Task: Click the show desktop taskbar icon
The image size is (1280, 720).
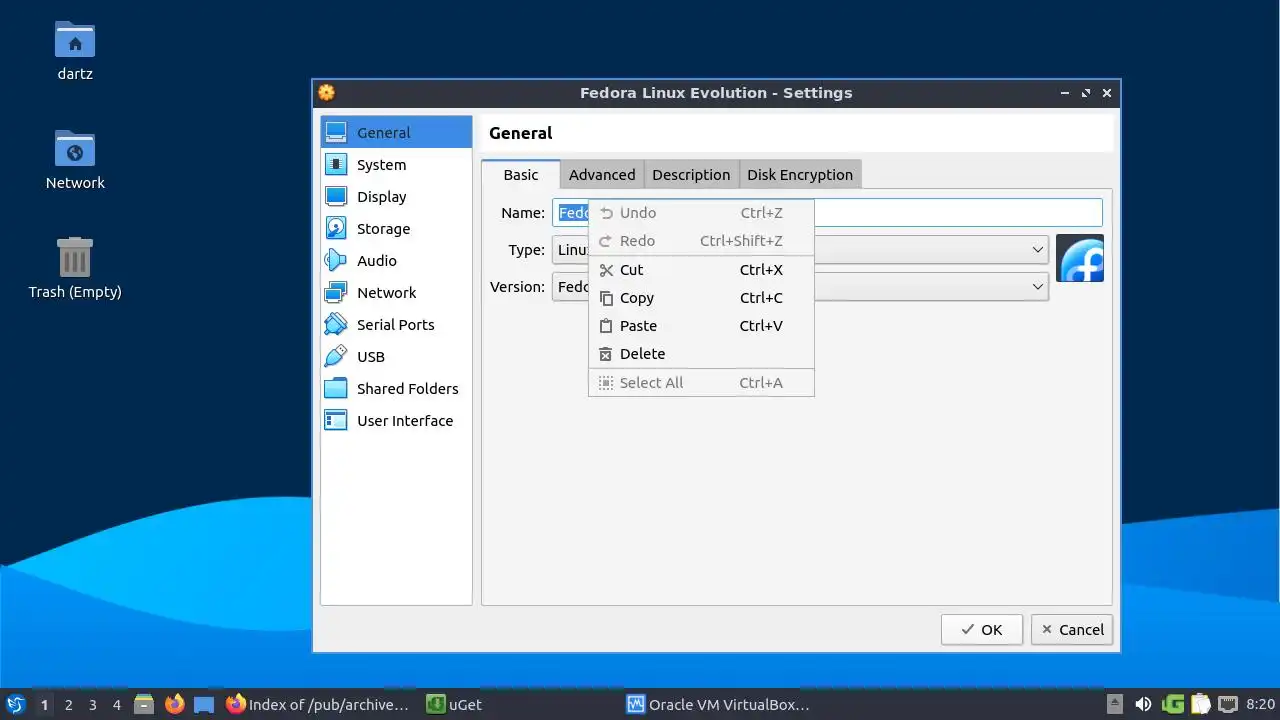Action: (x=204, y=704)
